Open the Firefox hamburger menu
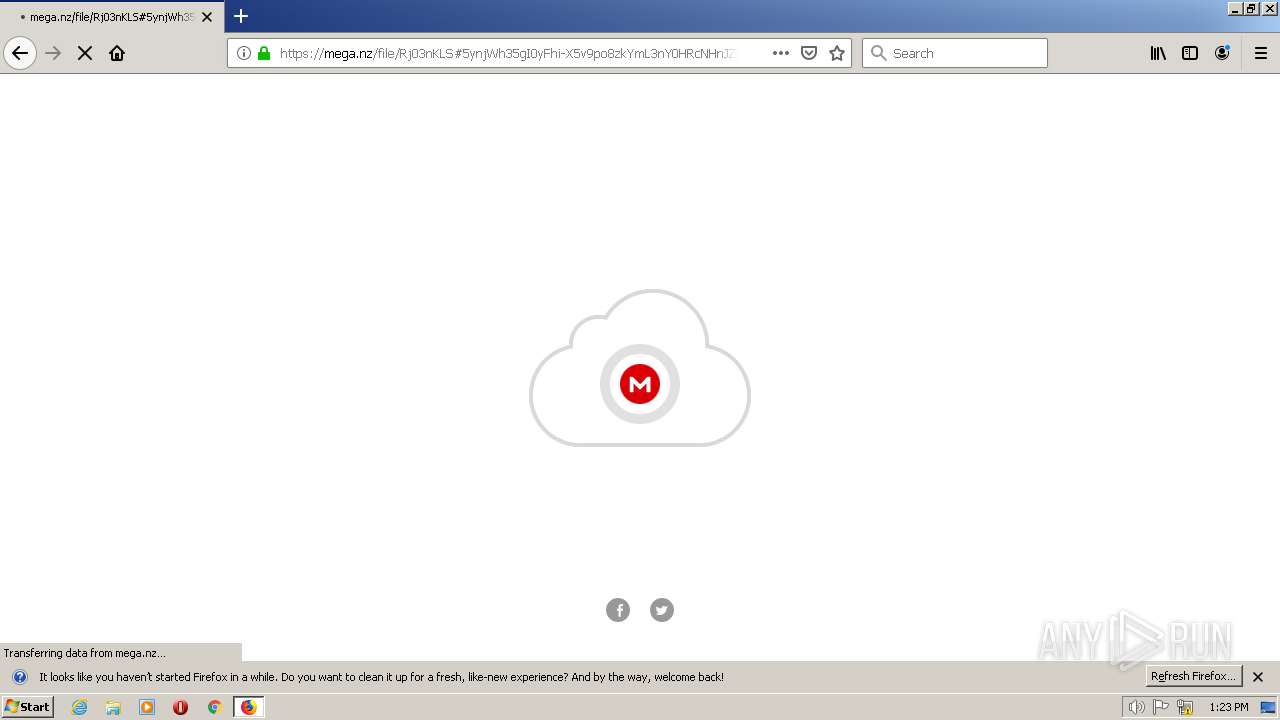Image resolution: width=1280 pixels, height=720 pixels. pos(1261,53)
